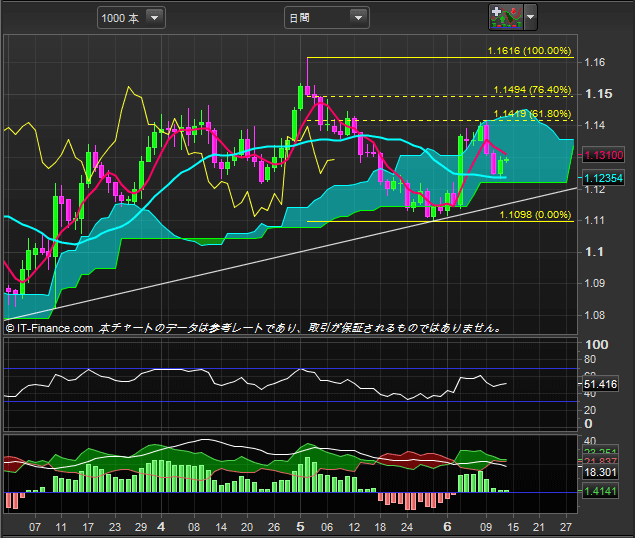Click the month 6 marker on time axis
This screenshot has width=635, height=538.
(447, 527)
